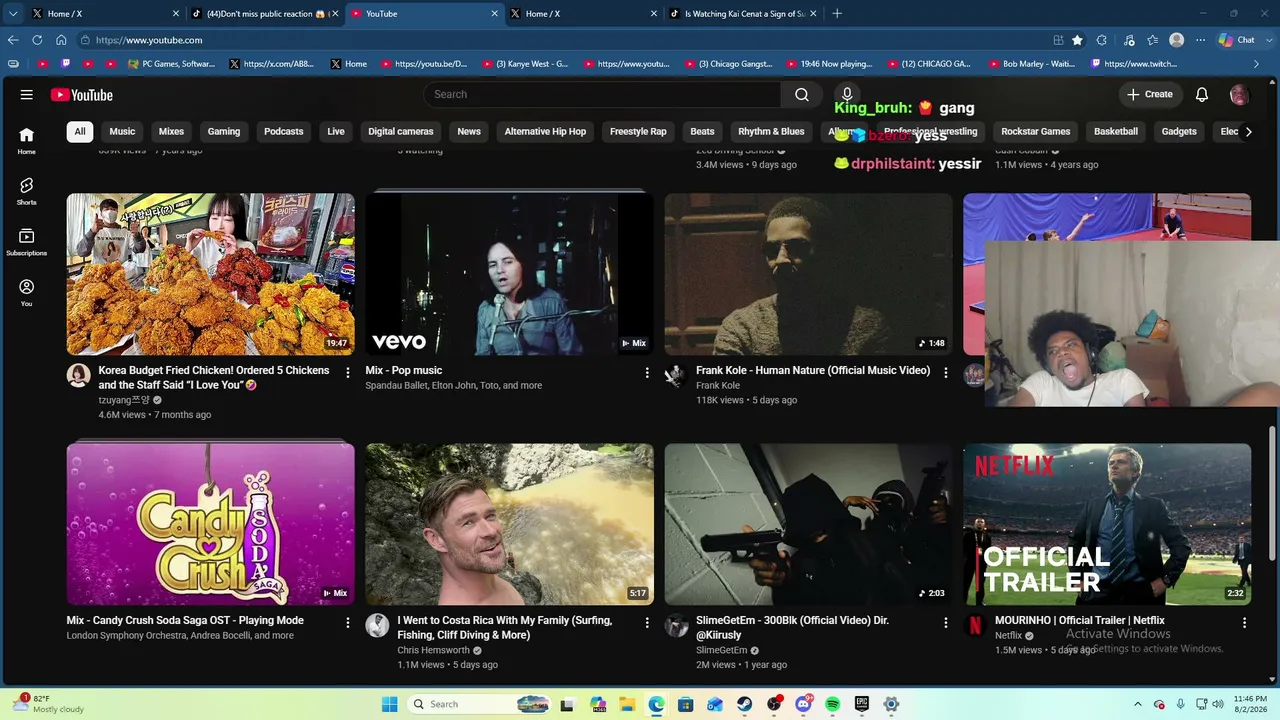Image resolution: width=1280 pixels, height=720 pixels.
Task: Open I Went to Costa Rica video title
Action: pyautogui.click(x=505, y=627)
